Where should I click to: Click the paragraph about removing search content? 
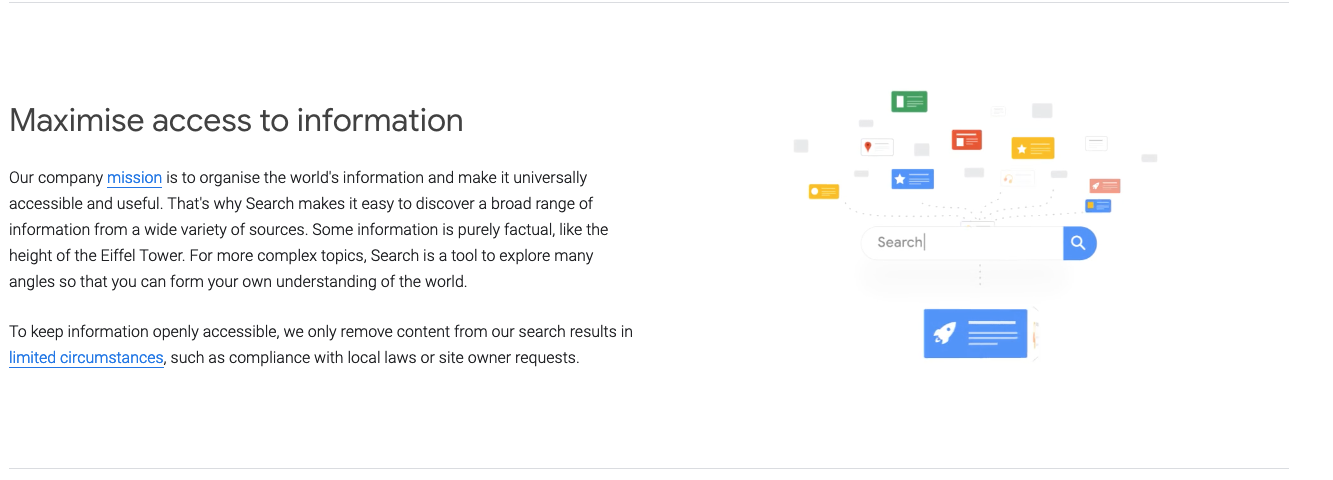321,345
